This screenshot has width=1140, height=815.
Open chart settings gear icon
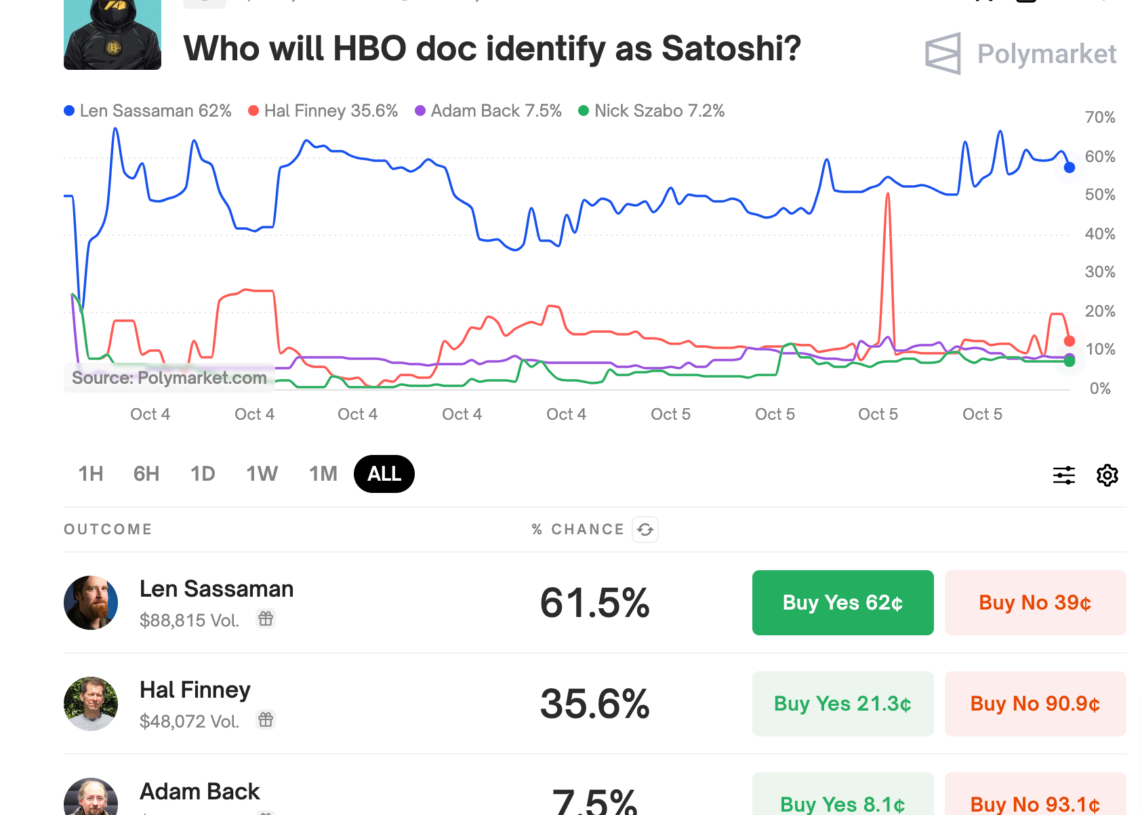point(1107,475)
